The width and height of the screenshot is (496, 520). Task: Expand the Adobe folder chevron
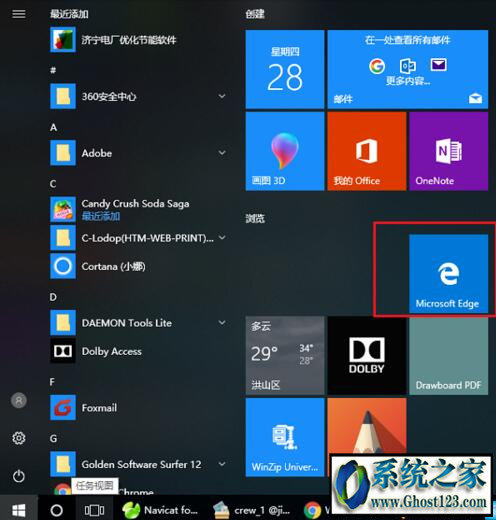[x=222, y=153]
